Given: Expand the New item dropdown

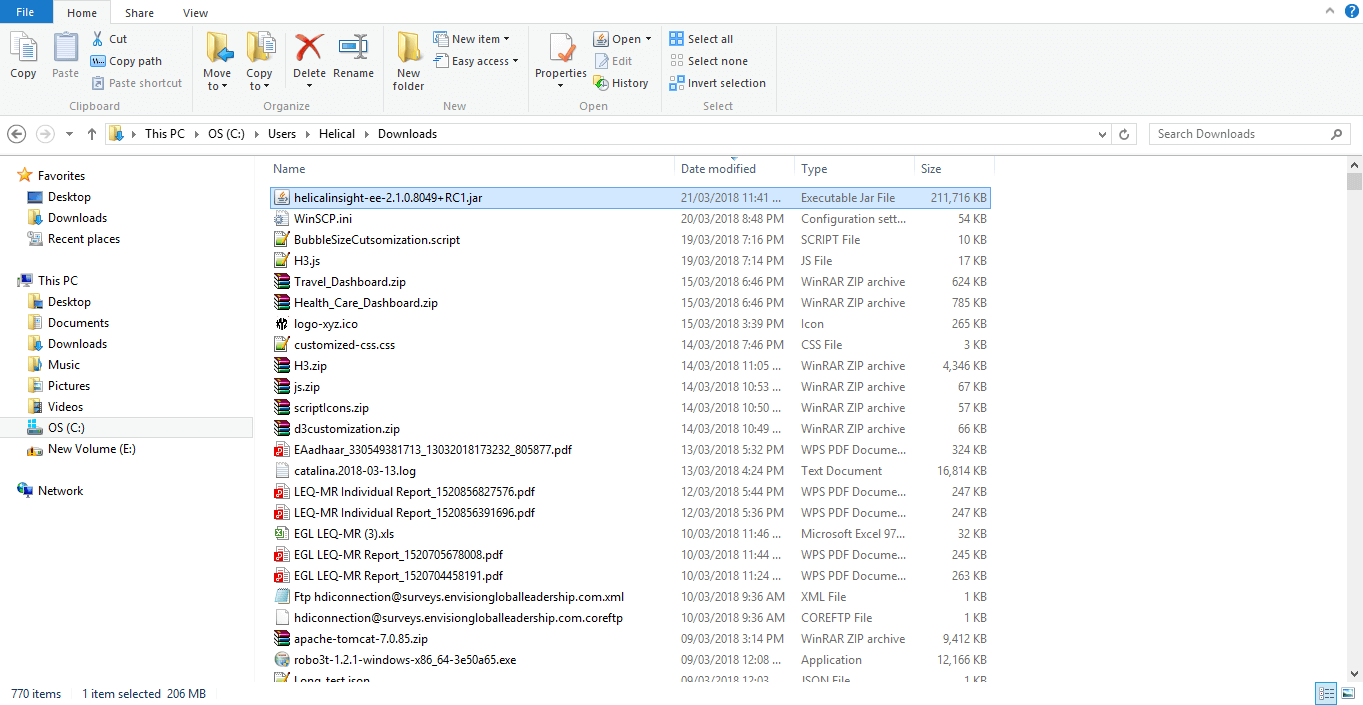Looking at the screenshot, I should click(x=472, y=39).
